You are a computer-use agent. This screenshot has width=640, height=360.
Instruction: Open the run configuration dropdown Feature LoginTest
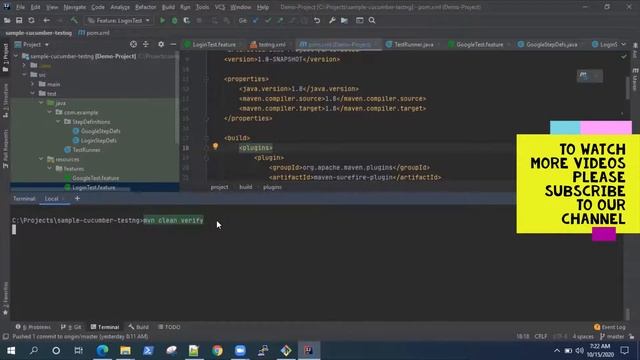118,20
